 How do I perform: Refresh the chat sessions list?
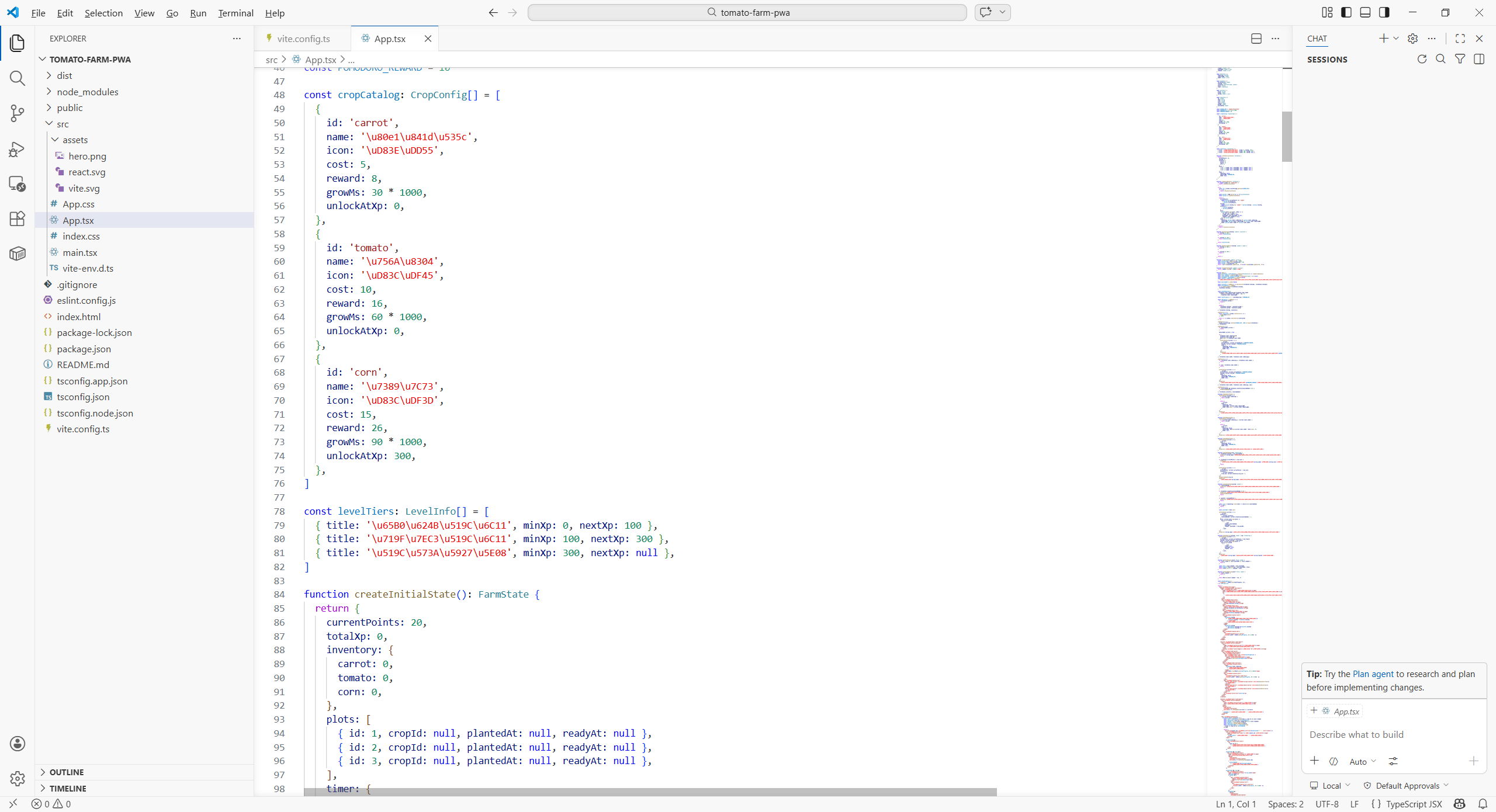click(1422, 59)
